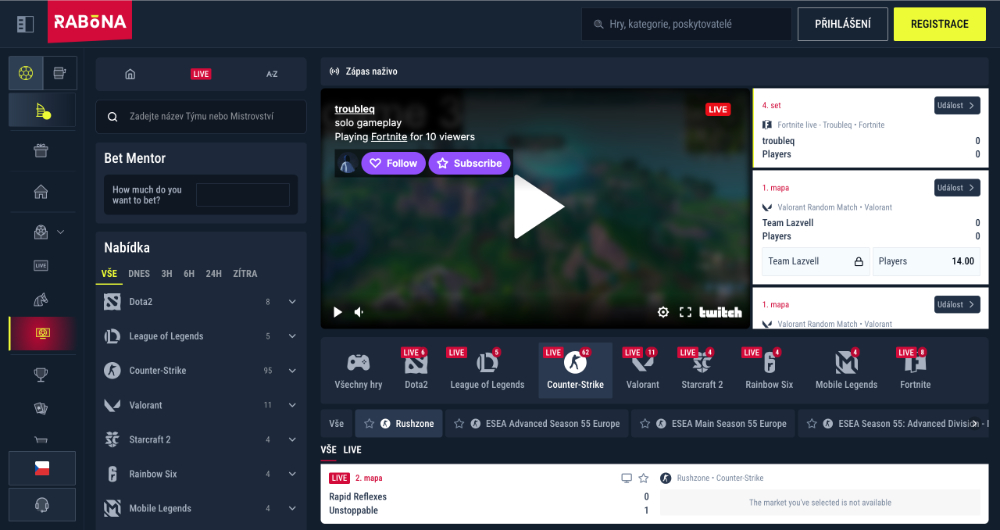1000x530 pixels.
Task: Expand sports sidebar item chevron
Action: point(61,232)
